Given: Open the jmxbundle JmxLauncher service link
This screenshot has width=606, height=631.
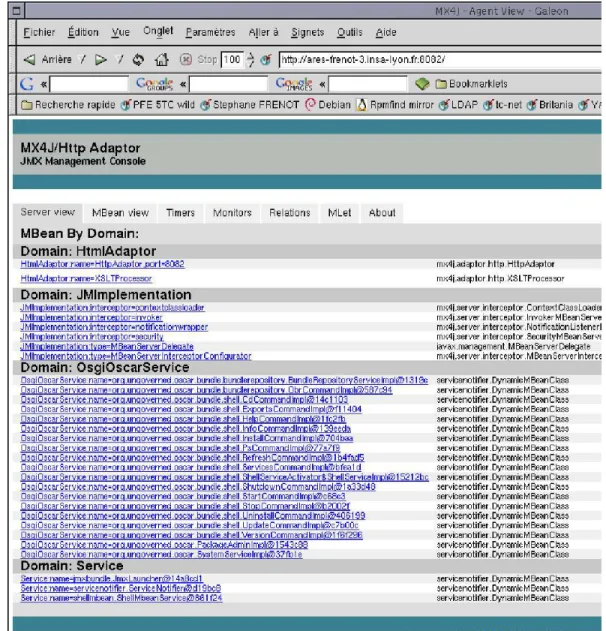Looking at the screenshot, I should 111,579.
